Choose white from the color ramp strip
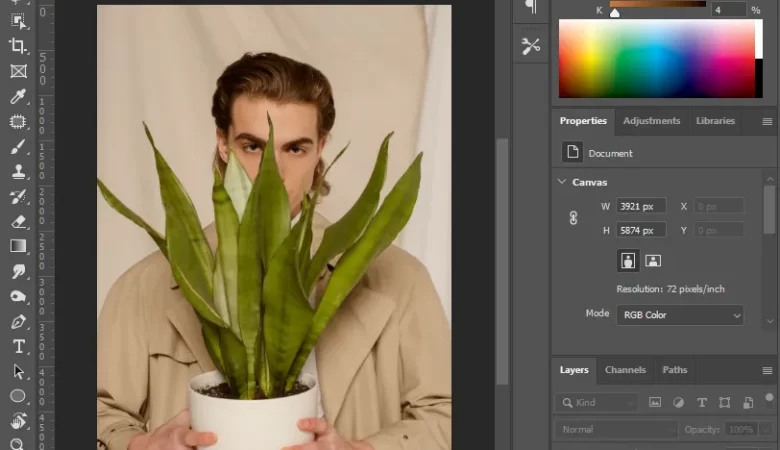This screenshot has width=780, height=450. [759, 39]
